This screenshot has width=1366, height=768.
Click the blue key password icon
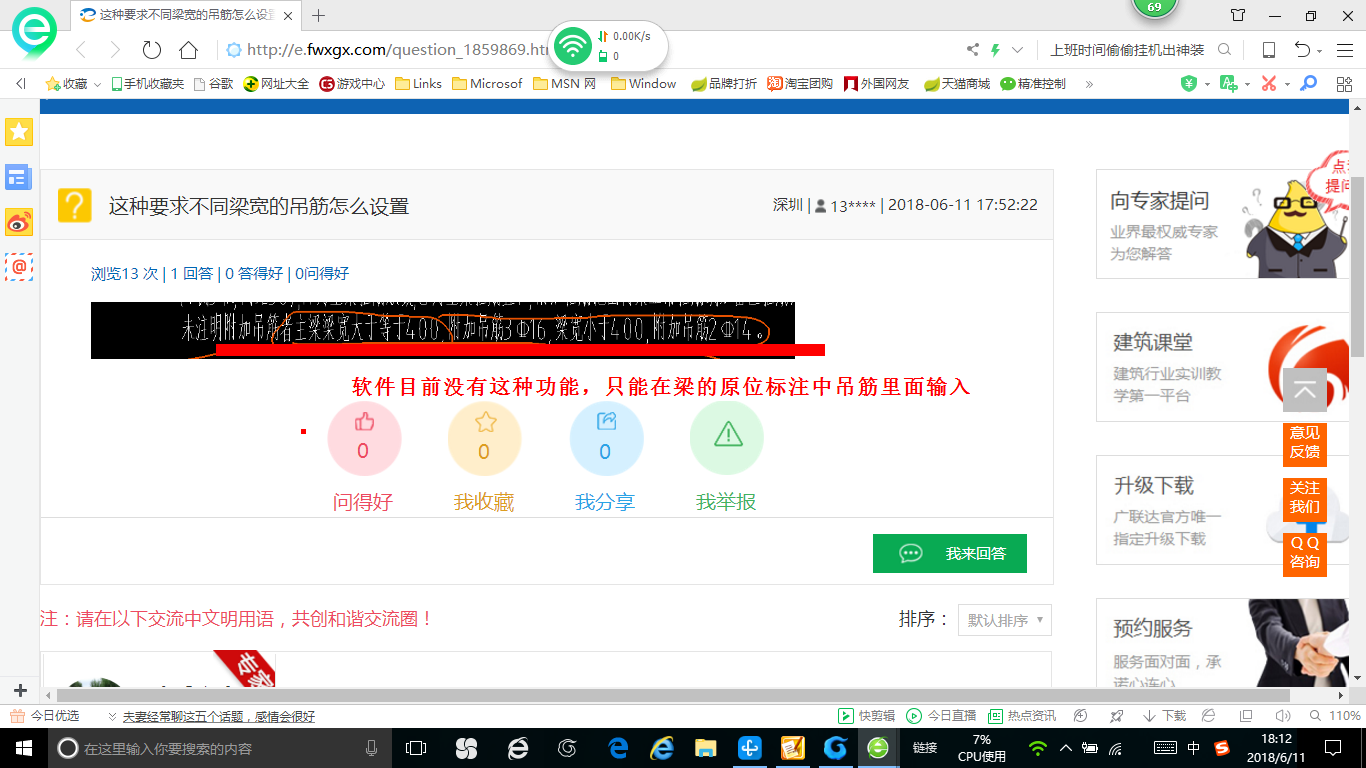coord(1308,84)
